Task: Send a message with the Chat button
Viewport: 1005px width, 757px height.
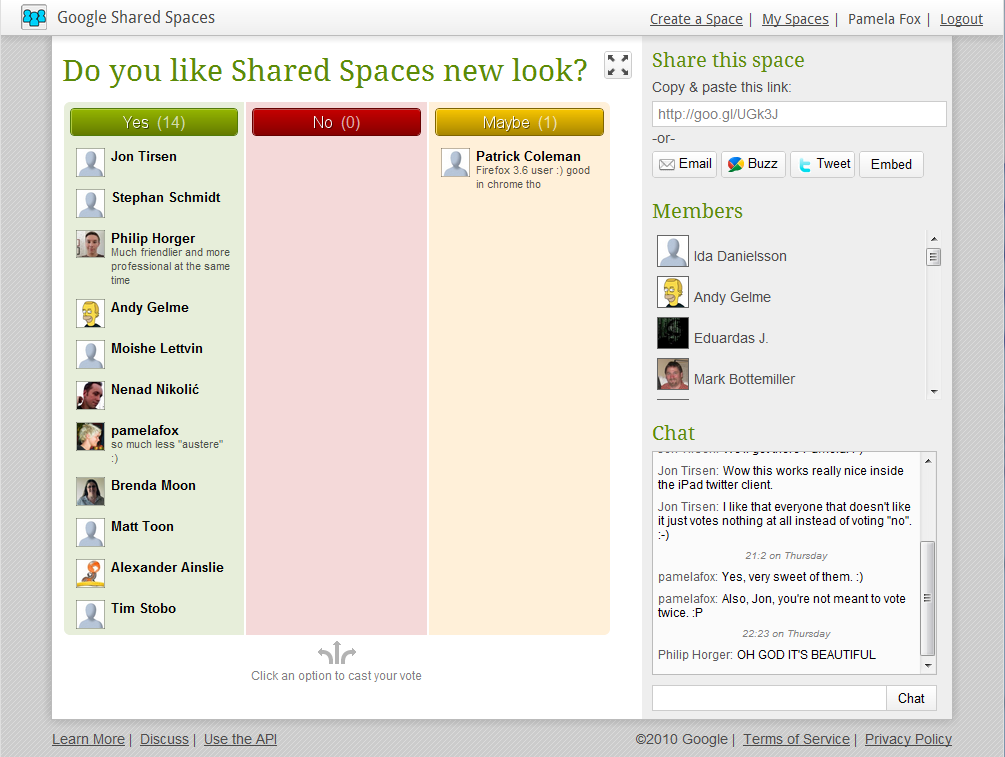Action: click(x=910, y=698)
